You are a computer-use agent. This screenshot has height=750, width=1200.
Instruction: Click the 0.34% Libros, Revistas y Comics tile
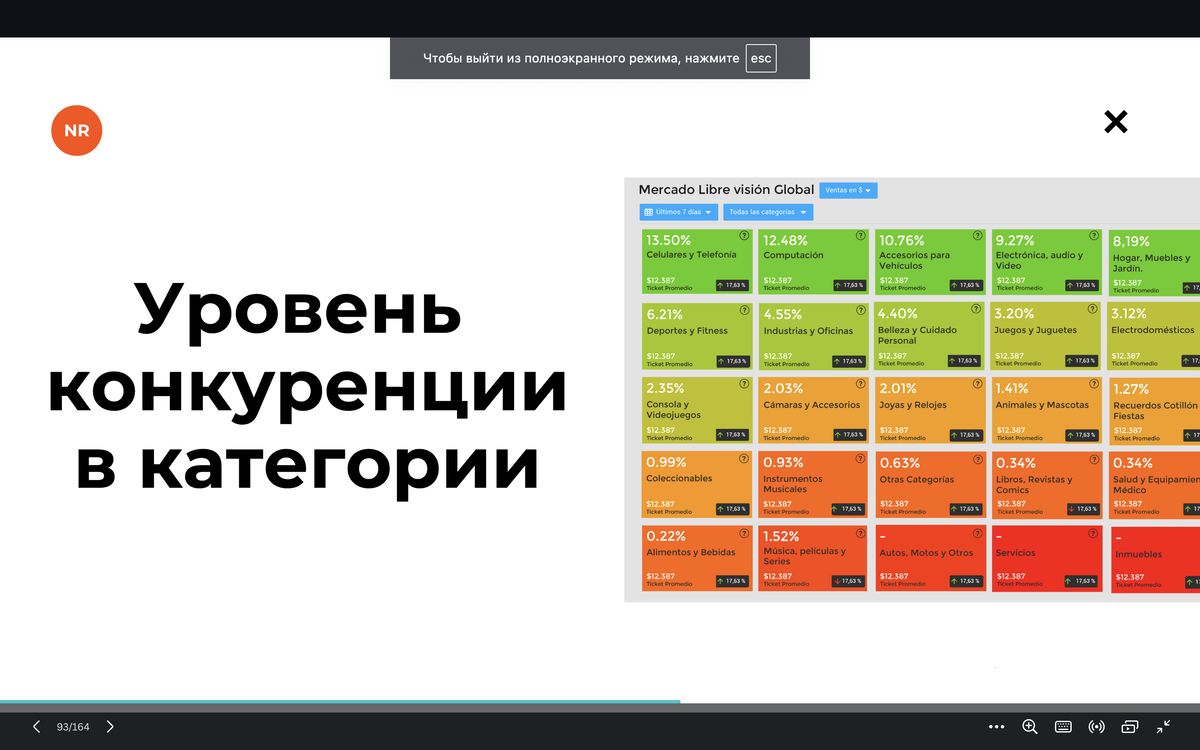click(x=1046, y=484)
